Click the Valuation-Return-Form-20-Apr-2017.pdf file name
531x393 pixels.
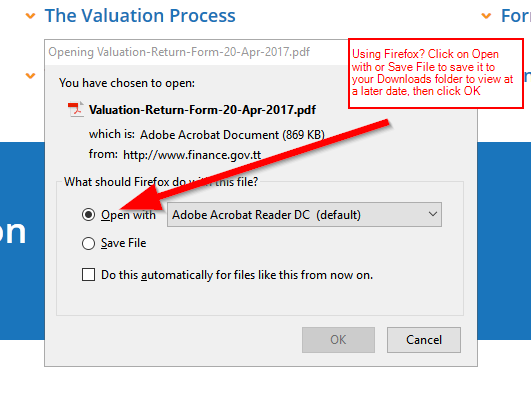(x=202, y=110)
